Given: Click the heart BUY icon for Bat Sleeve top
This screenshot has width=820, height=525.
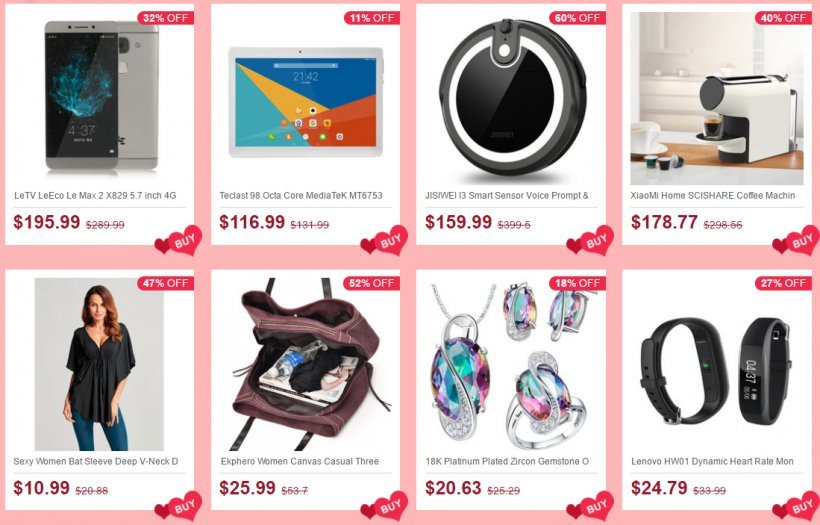Looking at the screenshot, I should coord(178,507).
